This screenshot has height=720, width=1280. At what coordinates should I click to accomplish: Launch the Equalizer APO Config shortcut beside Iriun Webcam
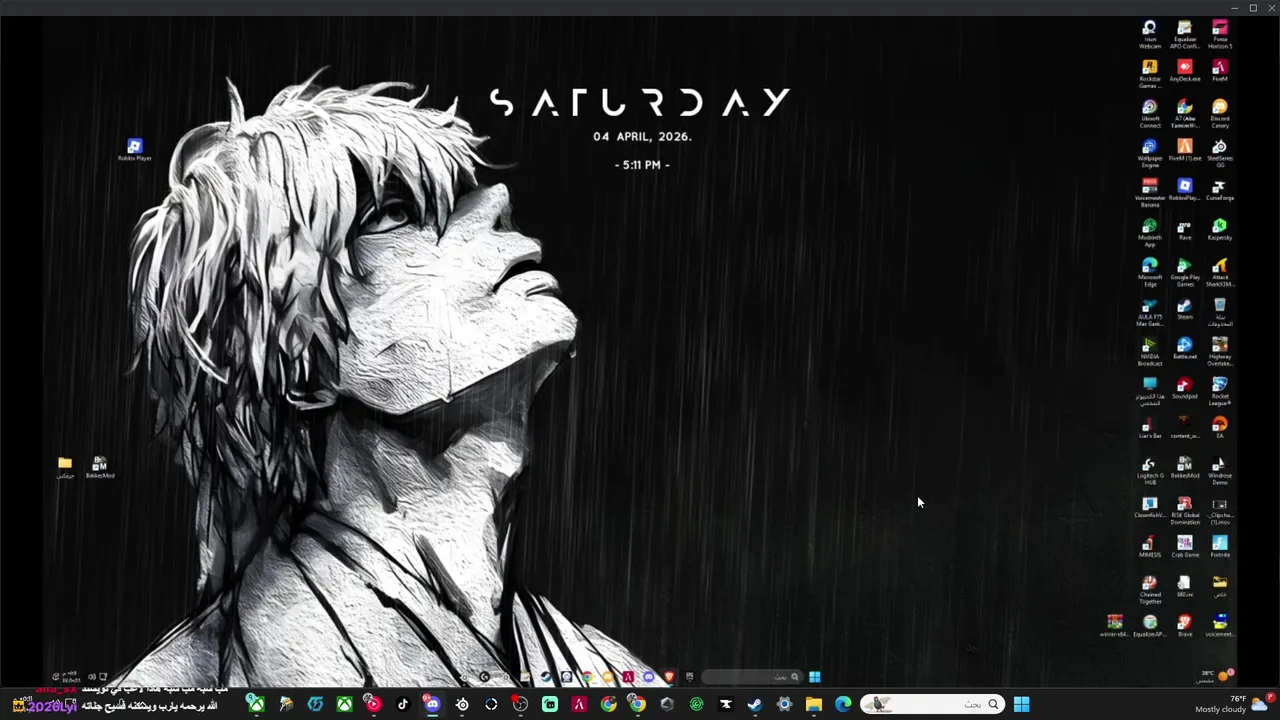click(1185, 35)
